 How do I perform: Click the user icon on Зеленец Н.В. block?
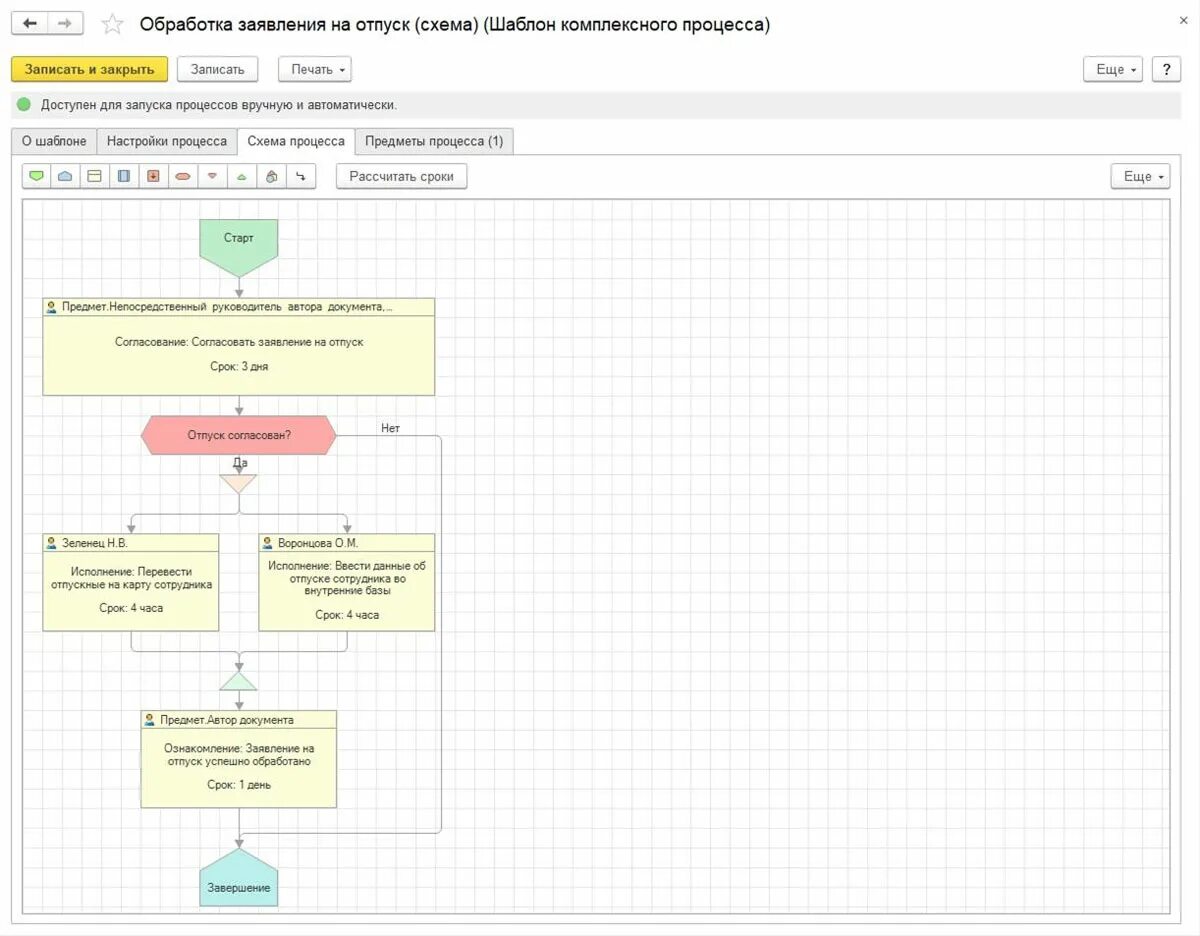tap(51, 543)
